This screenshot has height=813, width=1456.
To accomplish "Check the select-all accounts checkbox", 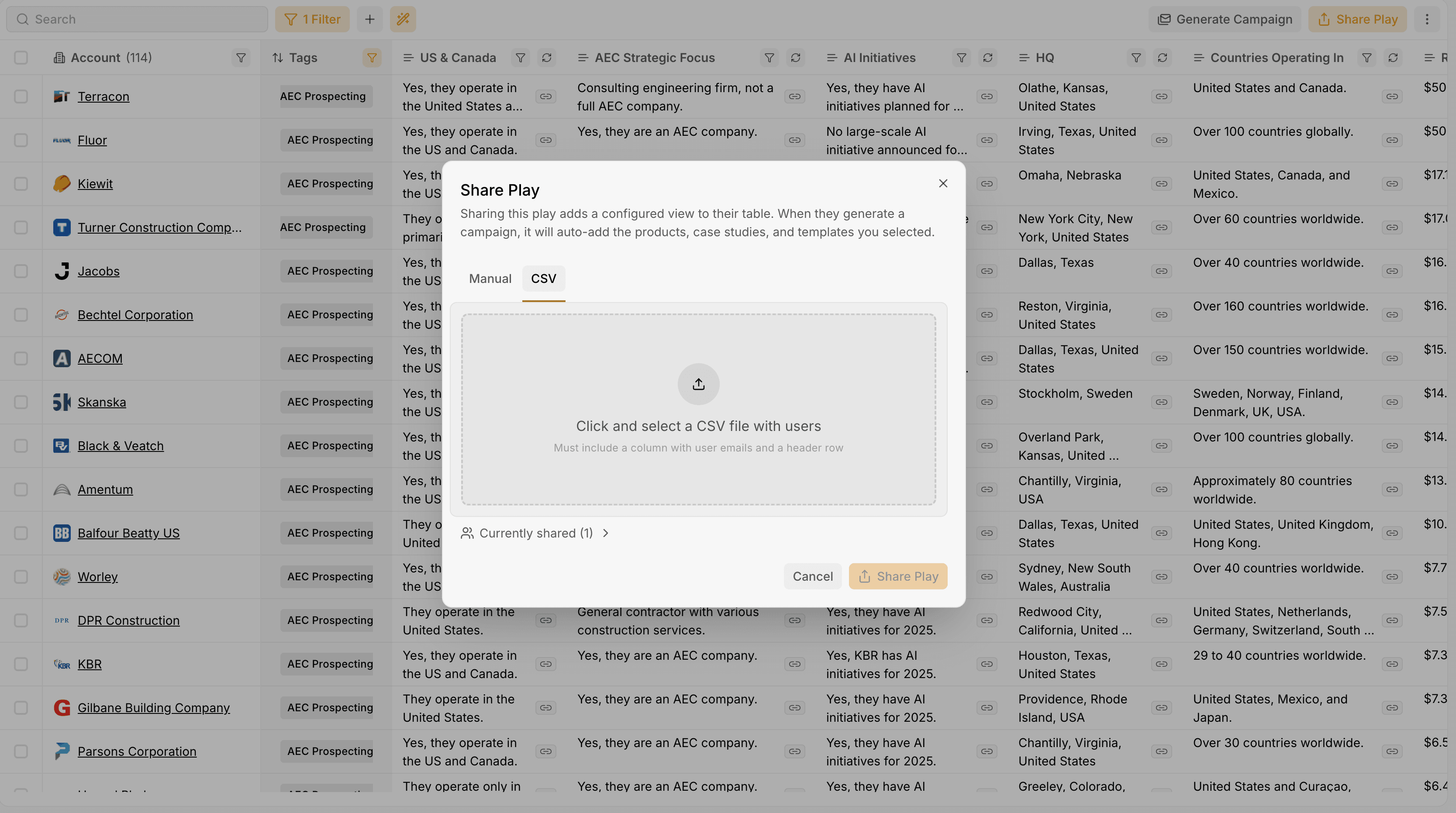I will (21, 58).
